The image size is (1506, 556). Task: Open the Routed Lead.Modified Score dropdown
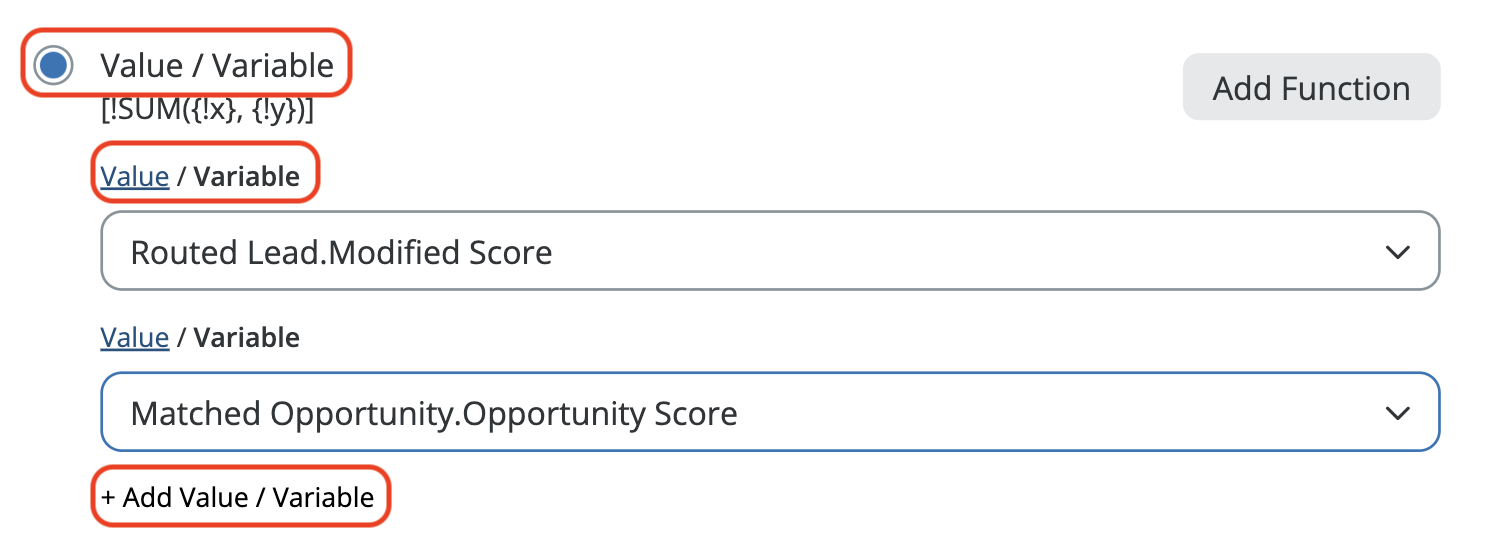[769, 251]
